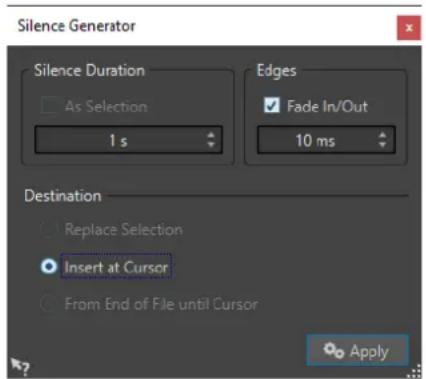This screenshot has width=426, height=379.
Task: Close the Silence Generator dialog
Action: pos(409,28)
